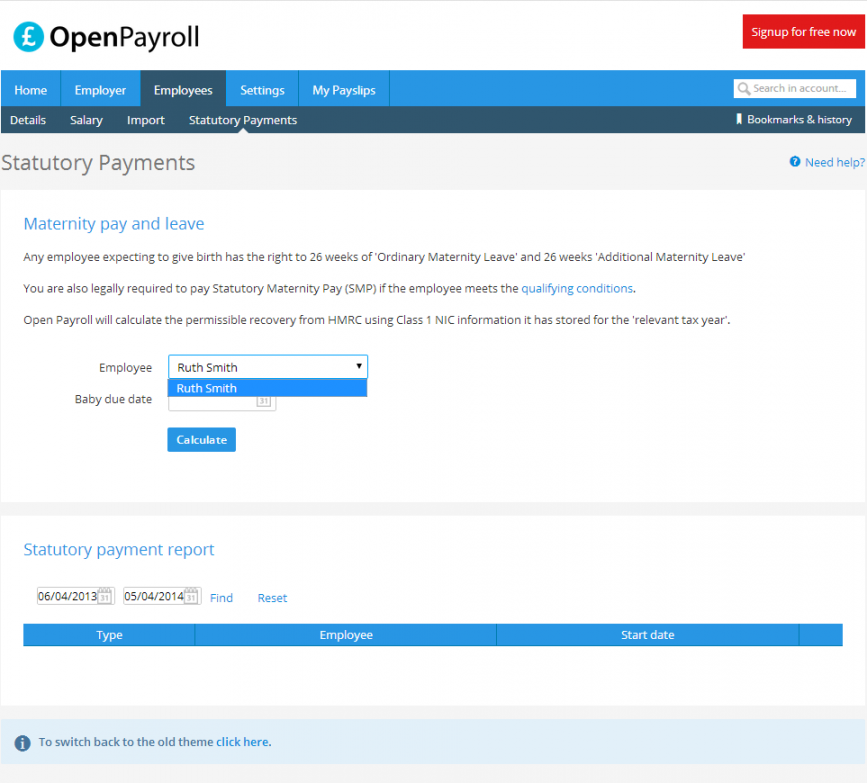Click the Signup for free now button

point(803,32)
